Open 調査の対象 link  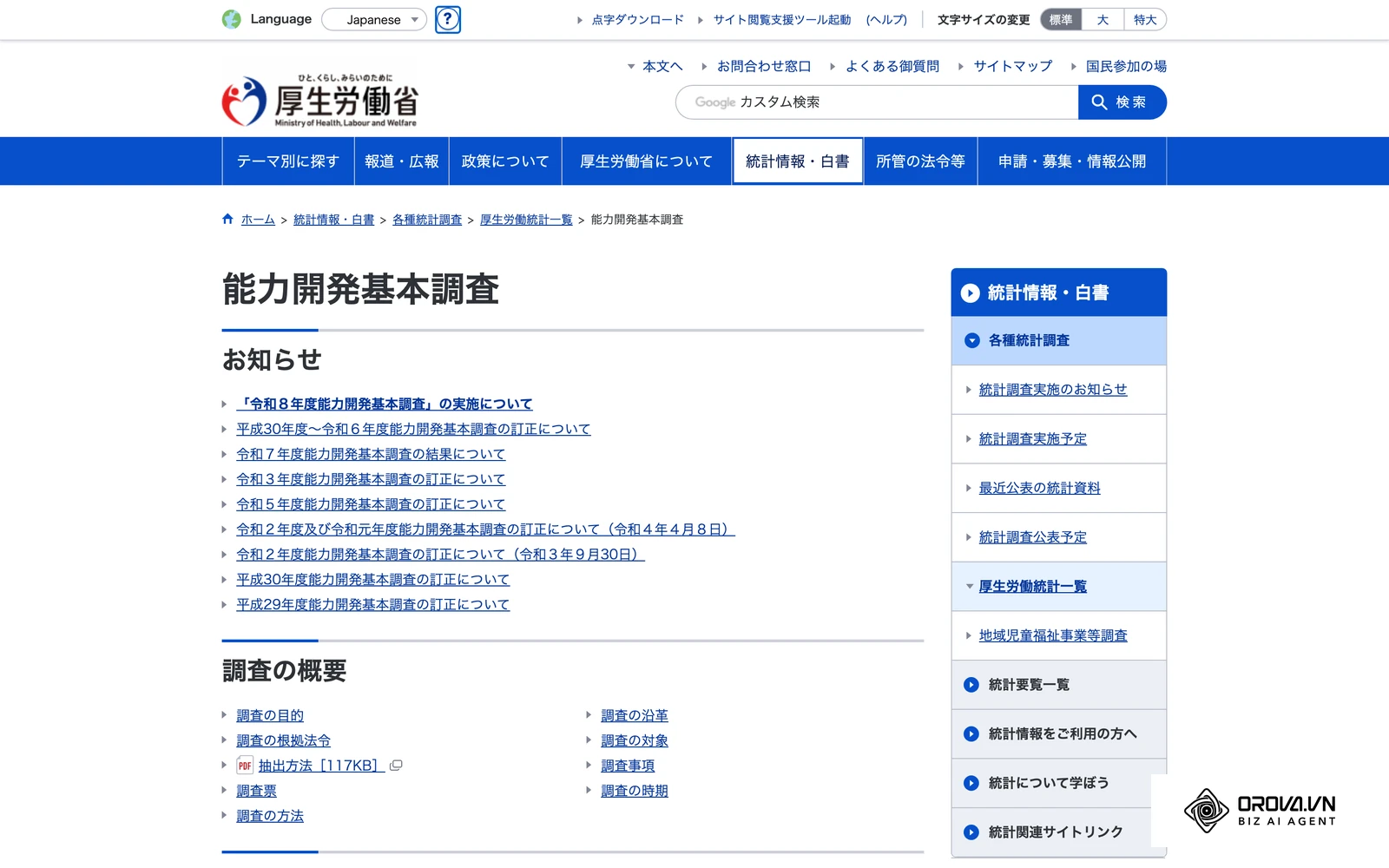coord(635,741)
